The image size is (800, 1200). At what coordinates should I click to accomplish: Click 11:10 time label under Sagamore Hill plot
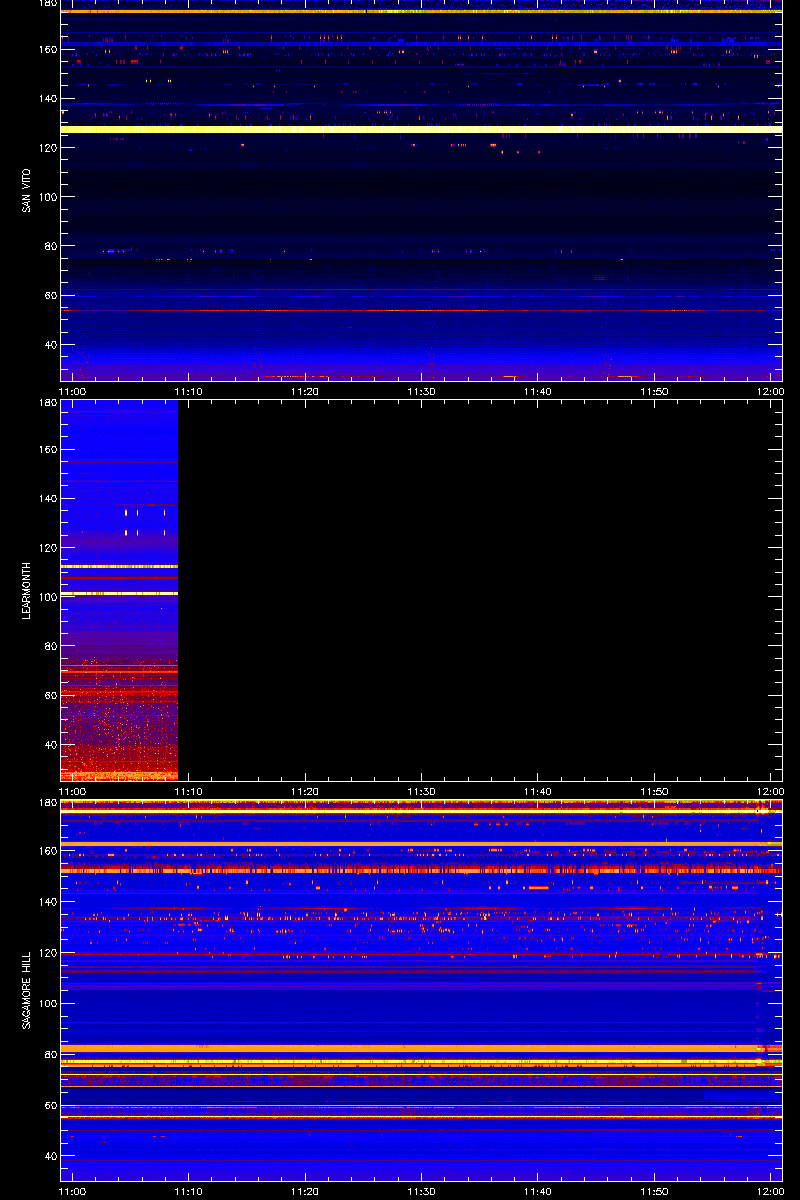(x=189, y=1191)
